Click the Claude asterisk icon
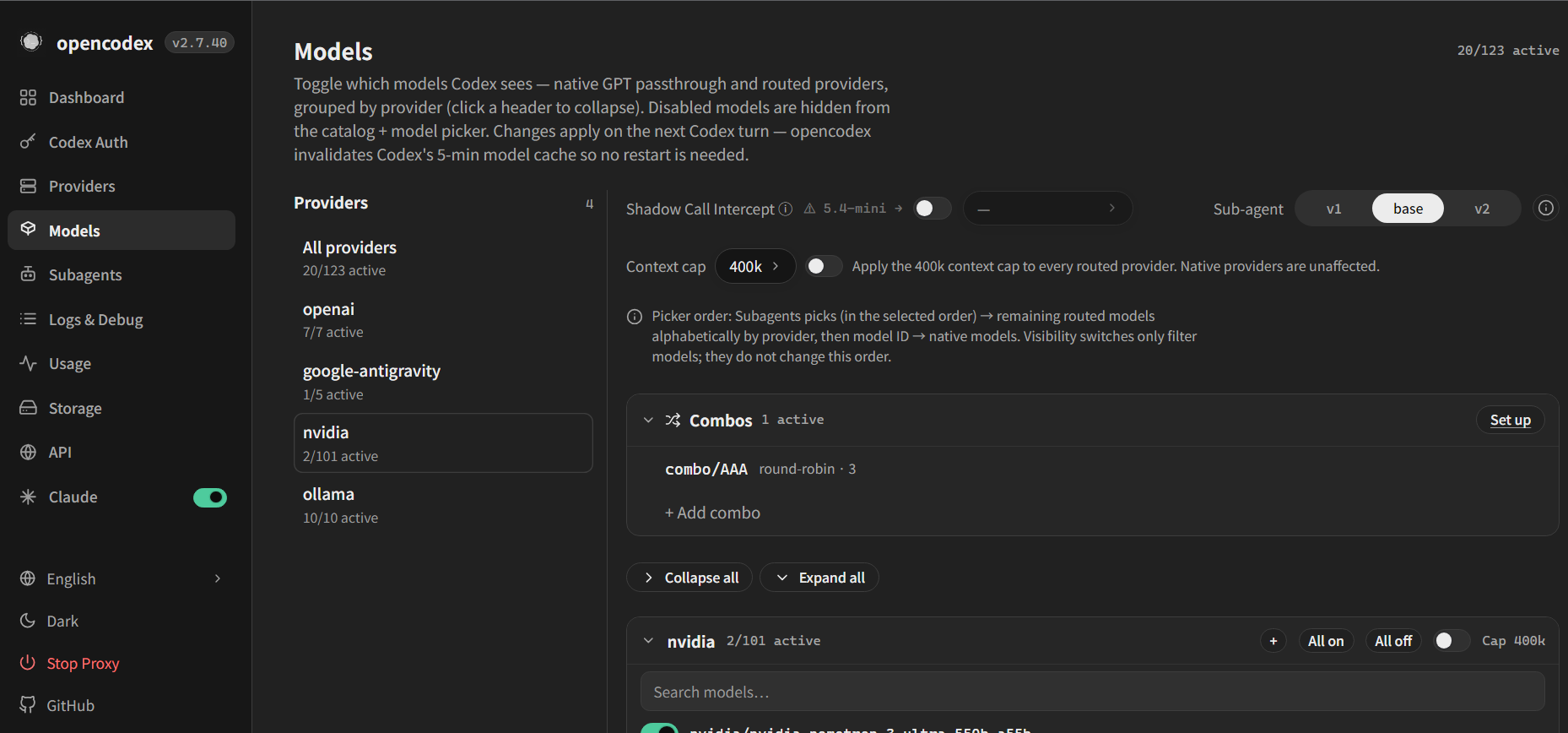1568x733 pixels. click(28, 497)
